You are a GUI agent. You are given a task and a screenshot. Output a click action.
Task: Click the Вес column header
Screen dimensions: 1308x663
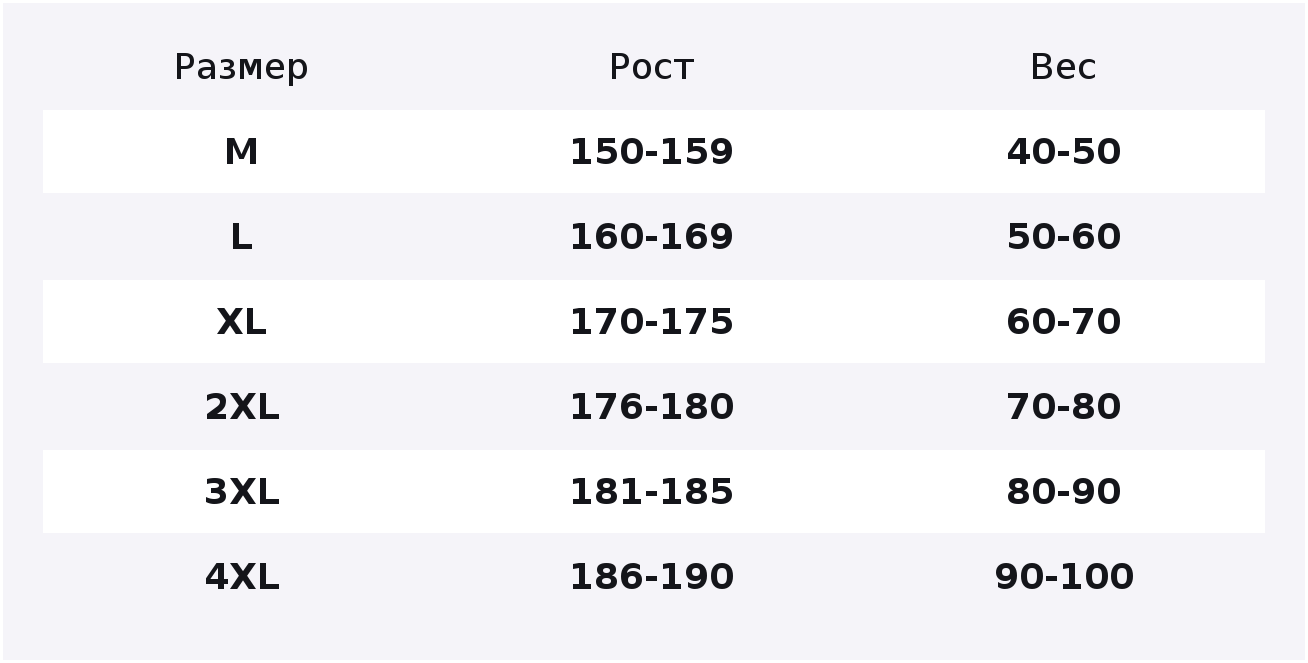tap(1063, 67)
